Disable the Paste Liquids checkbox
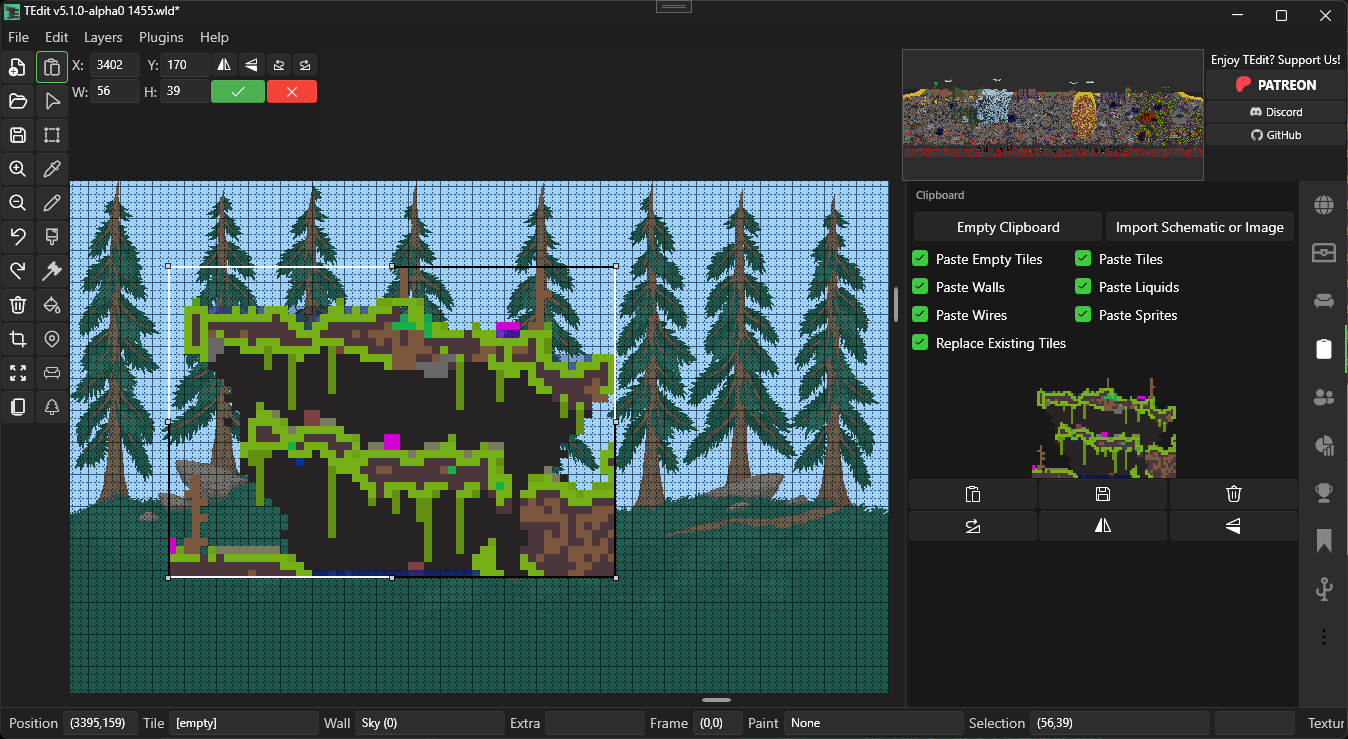The height and width of the screenshot is (739, 1348). (1083, 287)
